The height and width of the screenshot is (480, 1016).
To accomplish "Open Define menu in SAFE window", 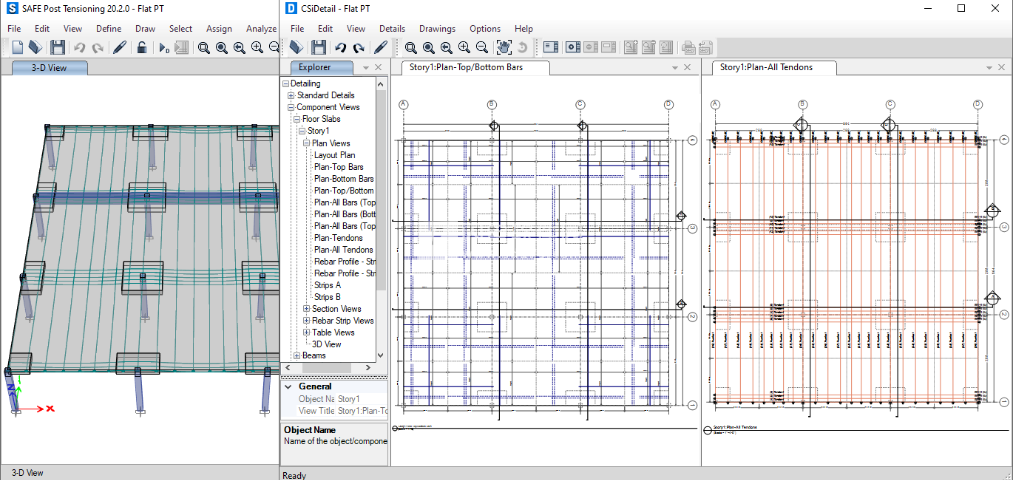I will pos(109,29).
